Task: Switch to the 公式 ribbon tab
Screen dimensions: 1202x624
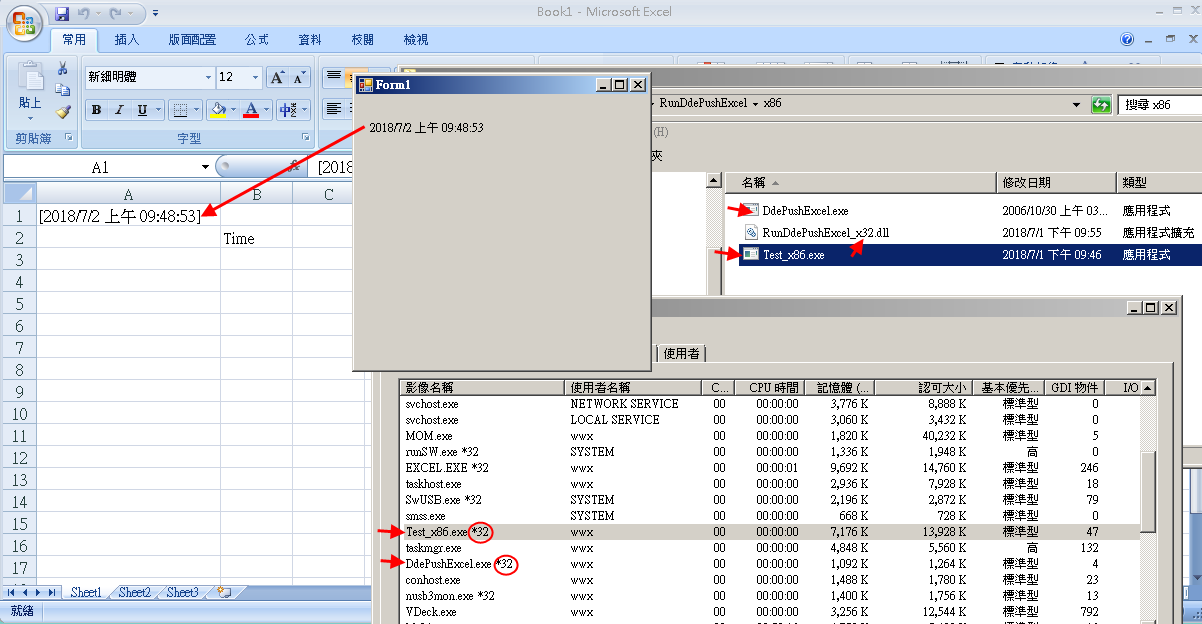Action: (x=257, y=40)
